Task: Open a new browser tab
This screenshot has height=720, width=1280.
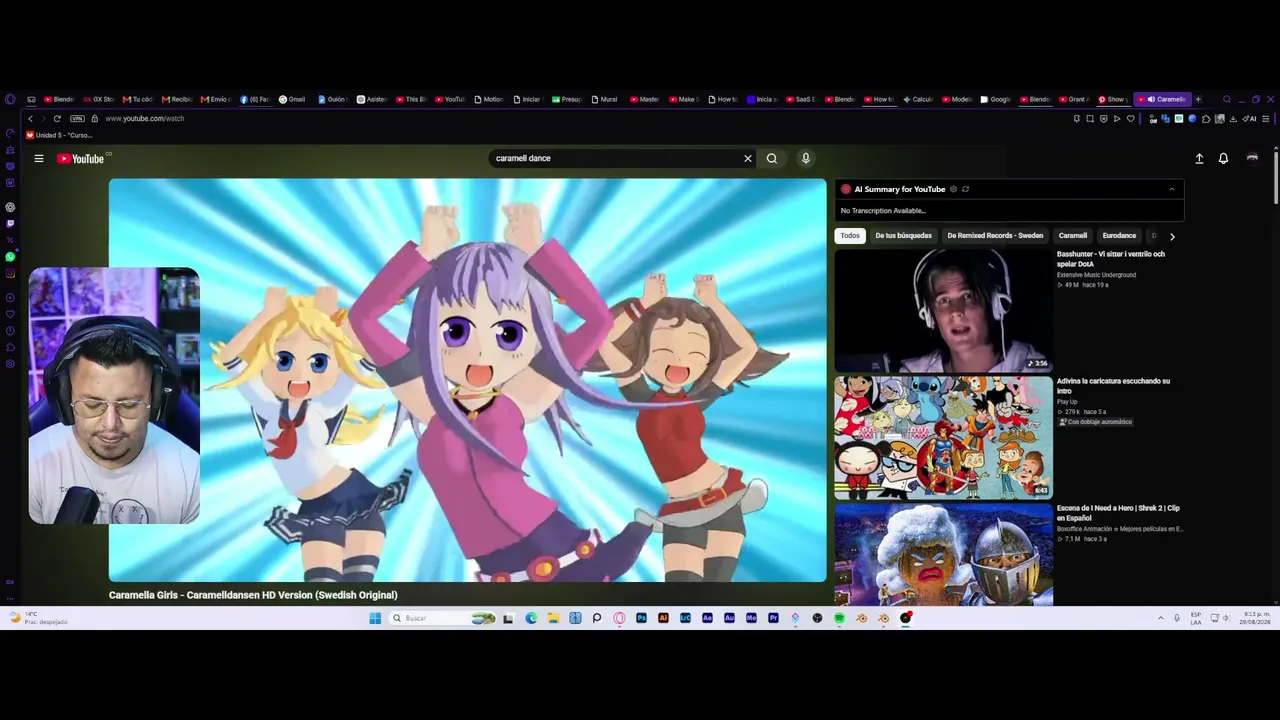Action: (x=1198, y=99)
